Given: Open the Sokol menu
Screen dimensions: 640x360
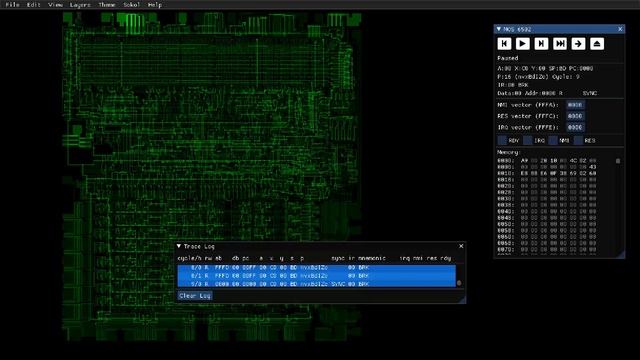Looking at the screenshot, I should [x=131, y=5].
